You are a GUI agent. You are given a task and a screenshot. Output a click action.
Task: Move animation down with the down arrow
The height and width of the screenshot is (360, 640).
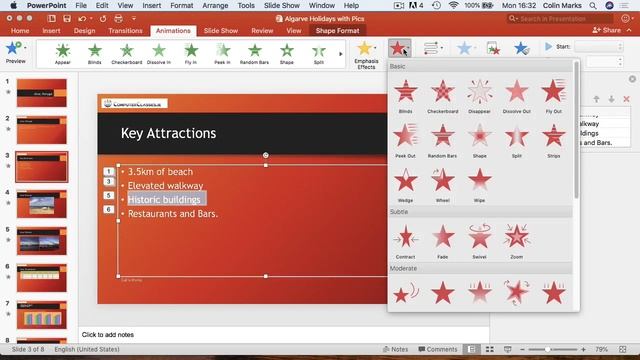(611, 99)
